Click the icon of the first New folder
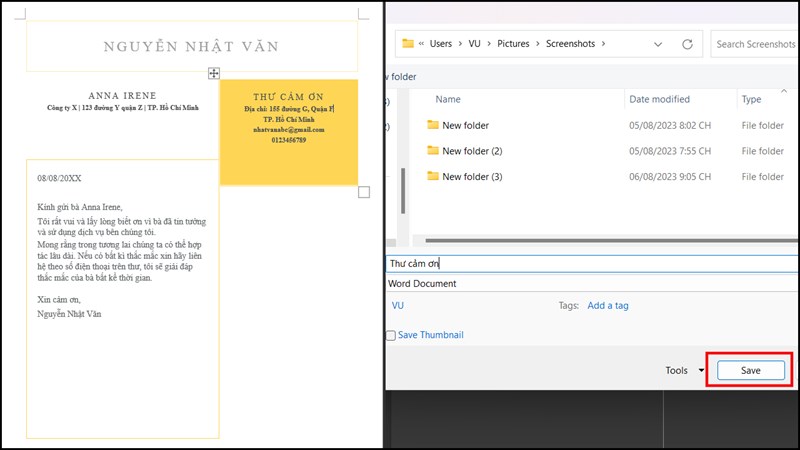 [x=432, y=125]
